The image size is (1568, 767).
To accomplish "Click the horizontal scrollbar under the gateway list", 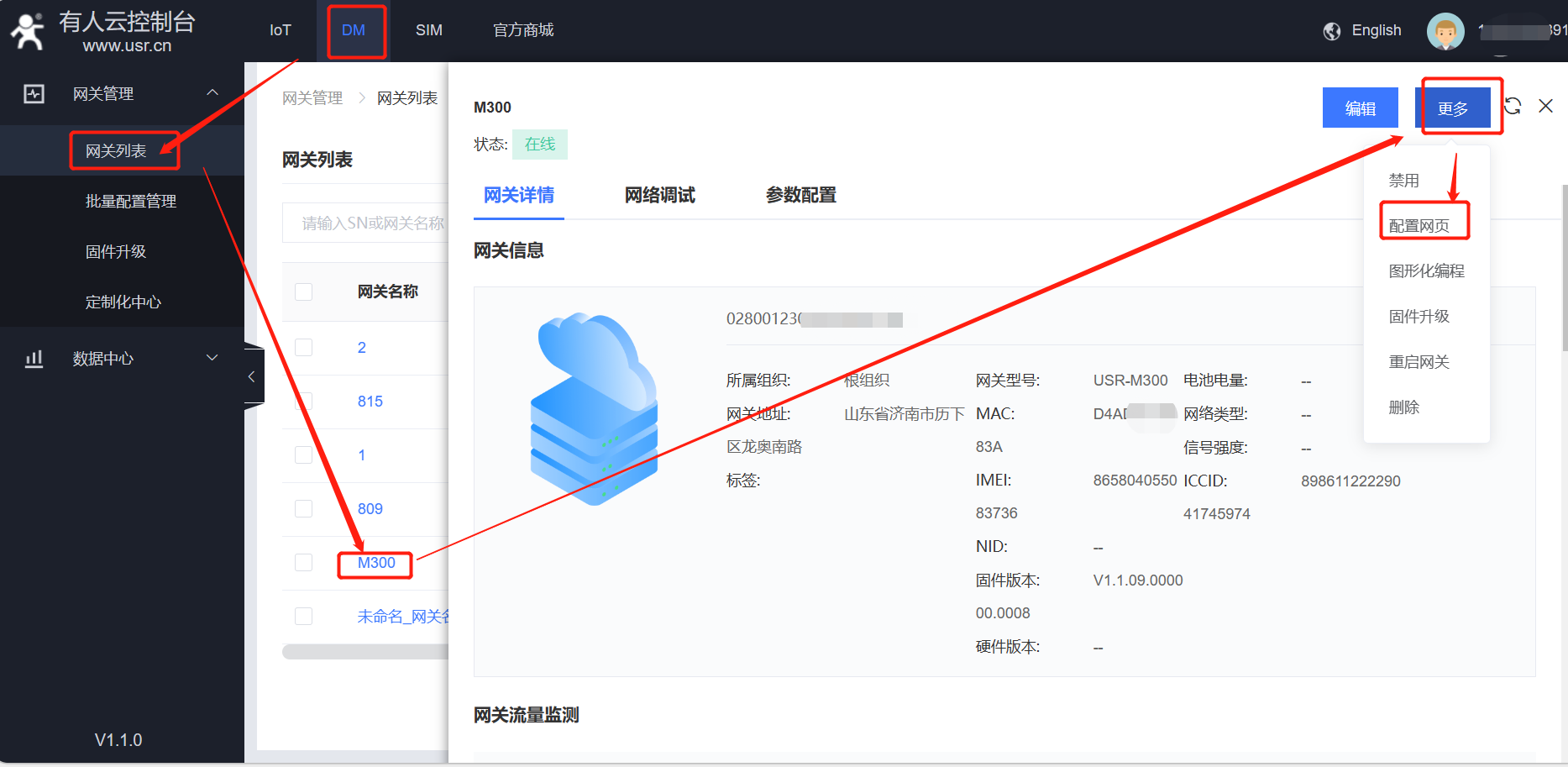I will (365, 652).
